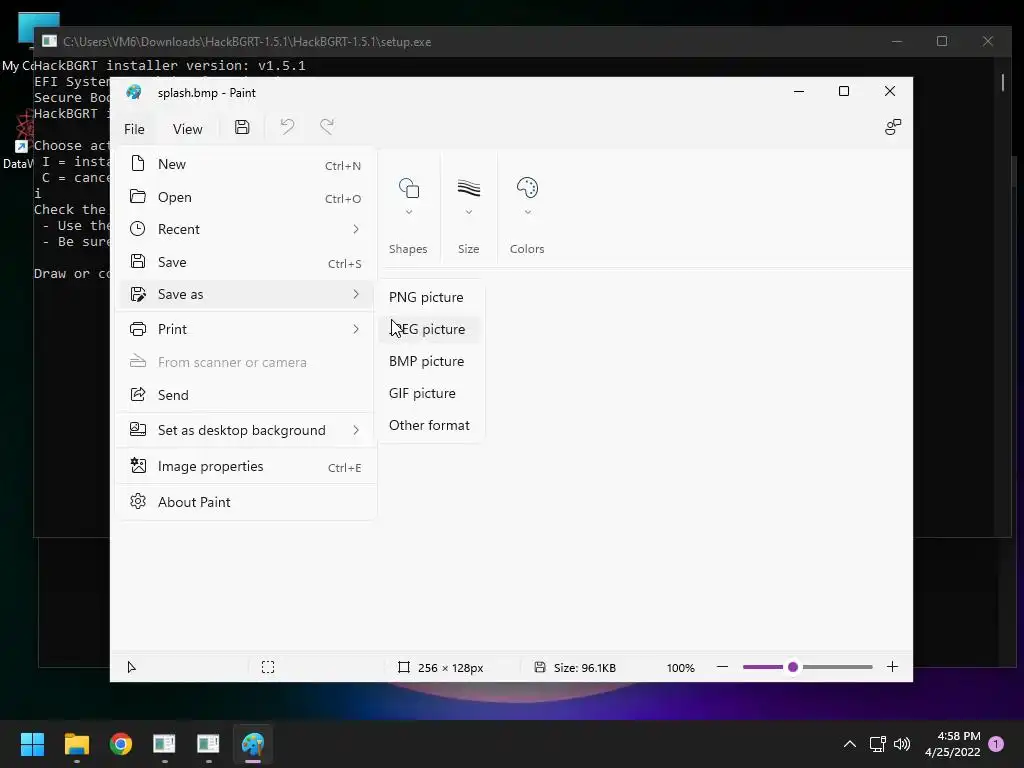This screenshot has width=1024, height=768.
Task: Expand the Save as submenu chevron
Action: coord(356,294)
